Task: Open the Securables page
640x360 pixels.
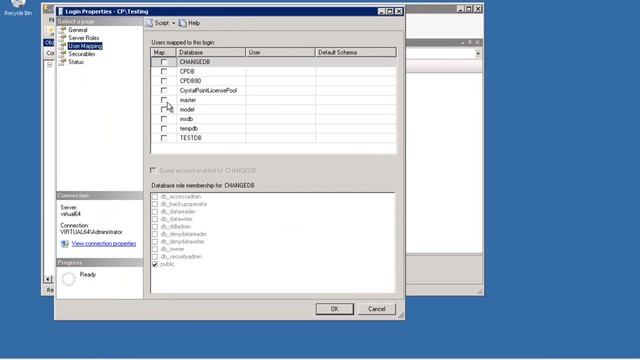Action: coord(82,54)
